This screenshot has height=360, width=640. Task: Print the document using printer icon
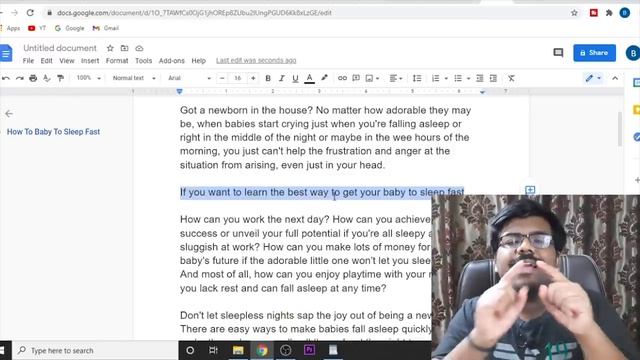pos(33,78)
